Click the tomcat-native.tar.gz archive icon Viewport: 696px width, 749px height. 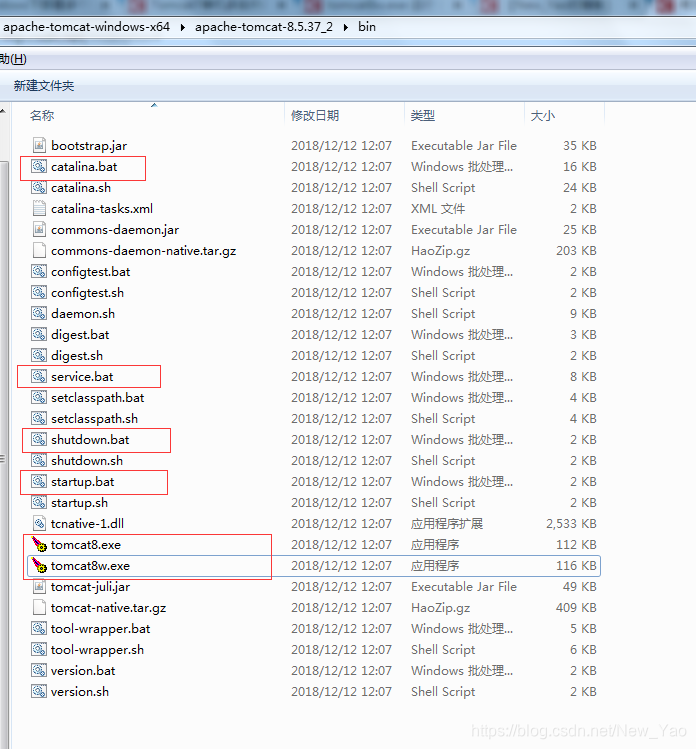pyautogui.click(x=39, y=608)
